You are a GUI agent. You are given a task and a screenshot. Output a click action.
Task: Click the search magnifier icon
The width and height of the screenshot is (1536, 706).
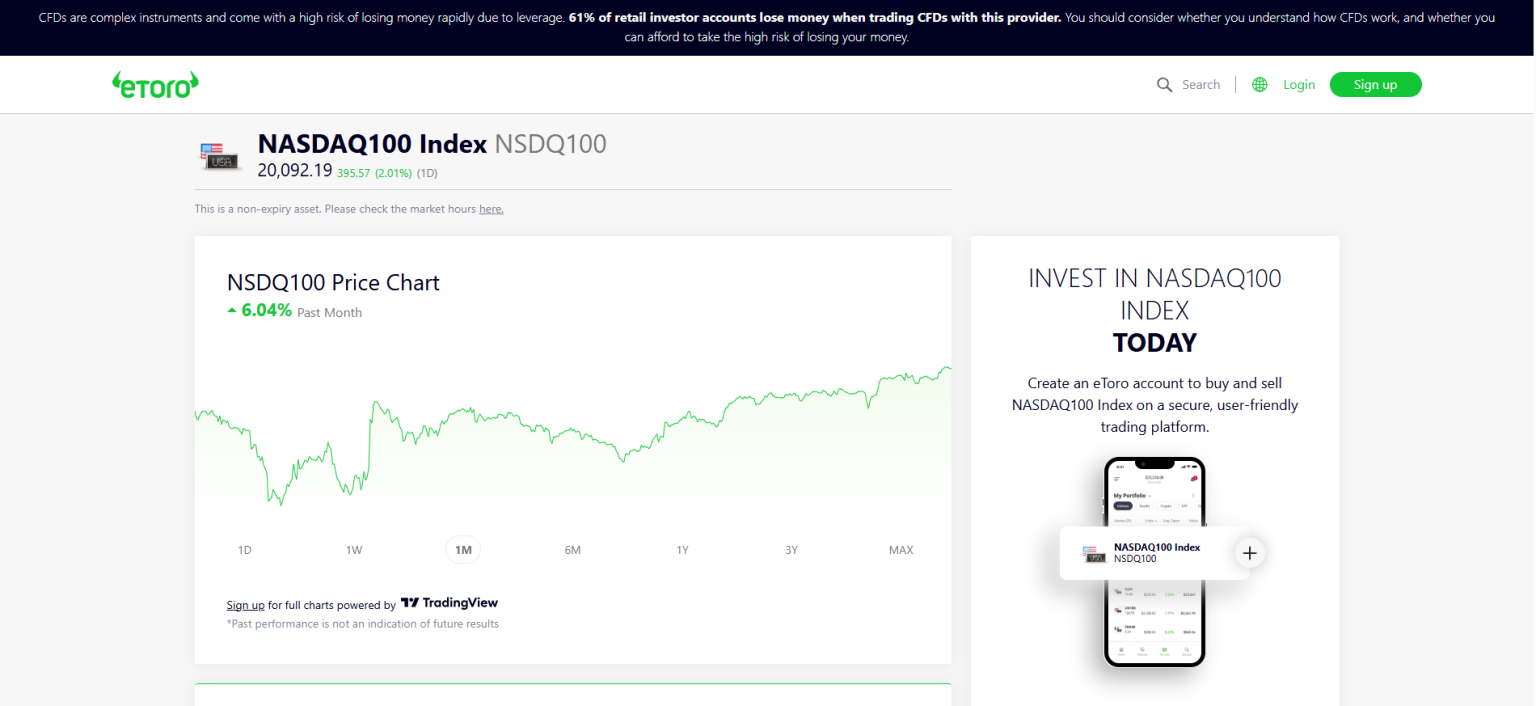tap(1164, 85)
